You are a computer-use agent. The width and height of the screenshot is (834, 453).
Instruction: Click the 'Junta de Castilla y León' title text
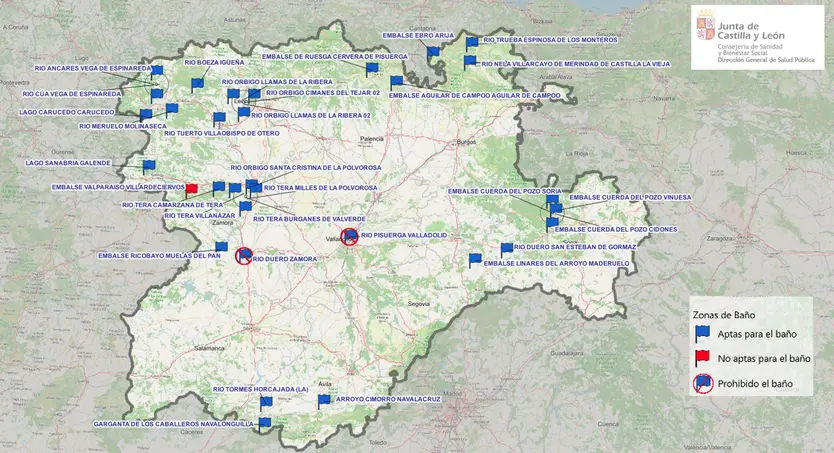751,31
